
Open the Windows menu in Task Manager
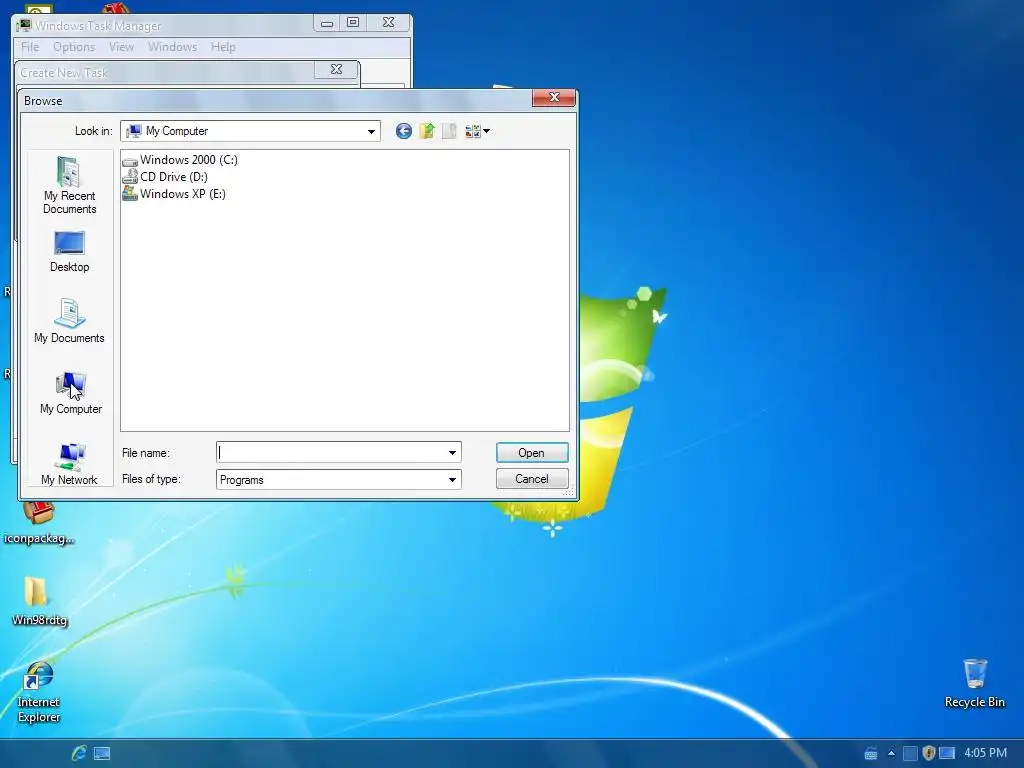[172, 47]
